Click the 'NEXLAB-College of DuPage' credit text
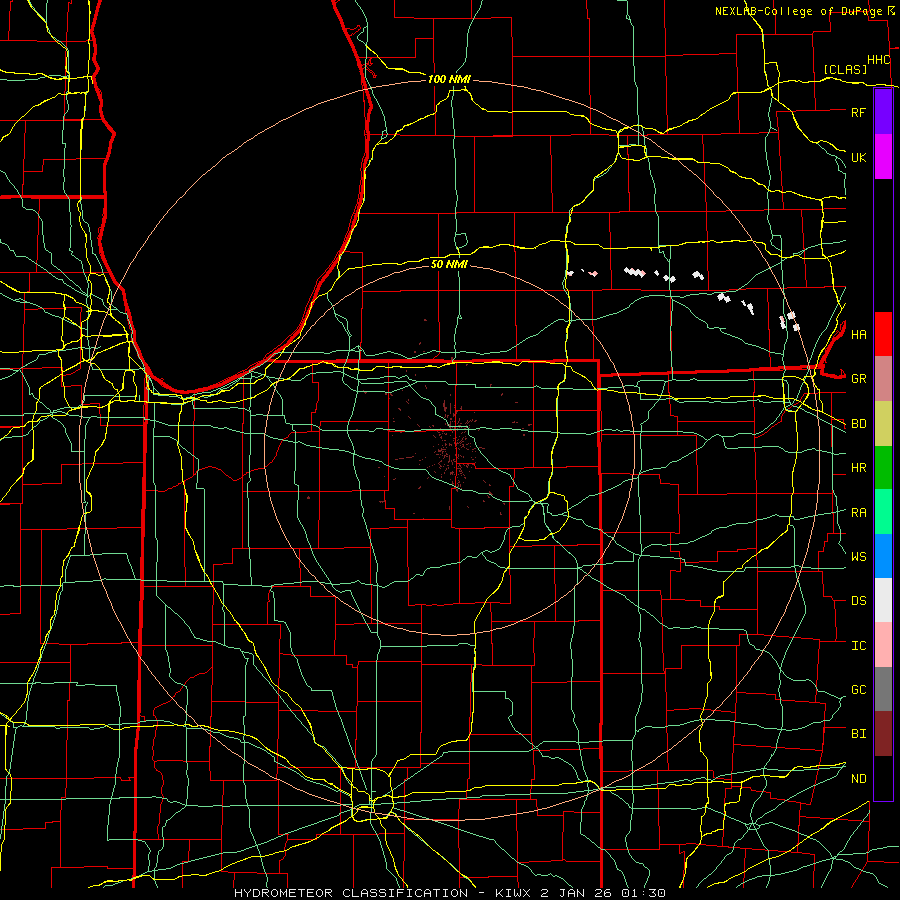 pyautogui.click(x=798, y=11)
